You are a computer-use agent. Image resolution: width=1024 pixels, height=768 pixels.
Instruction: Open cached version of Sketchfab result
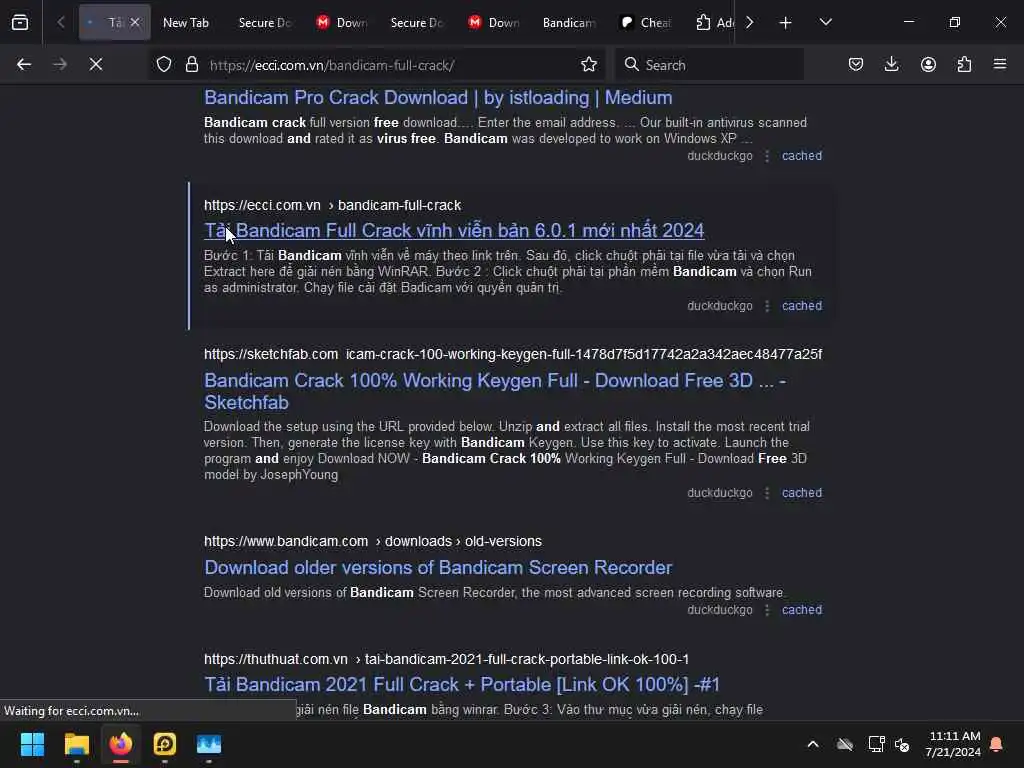coord(802,493)
